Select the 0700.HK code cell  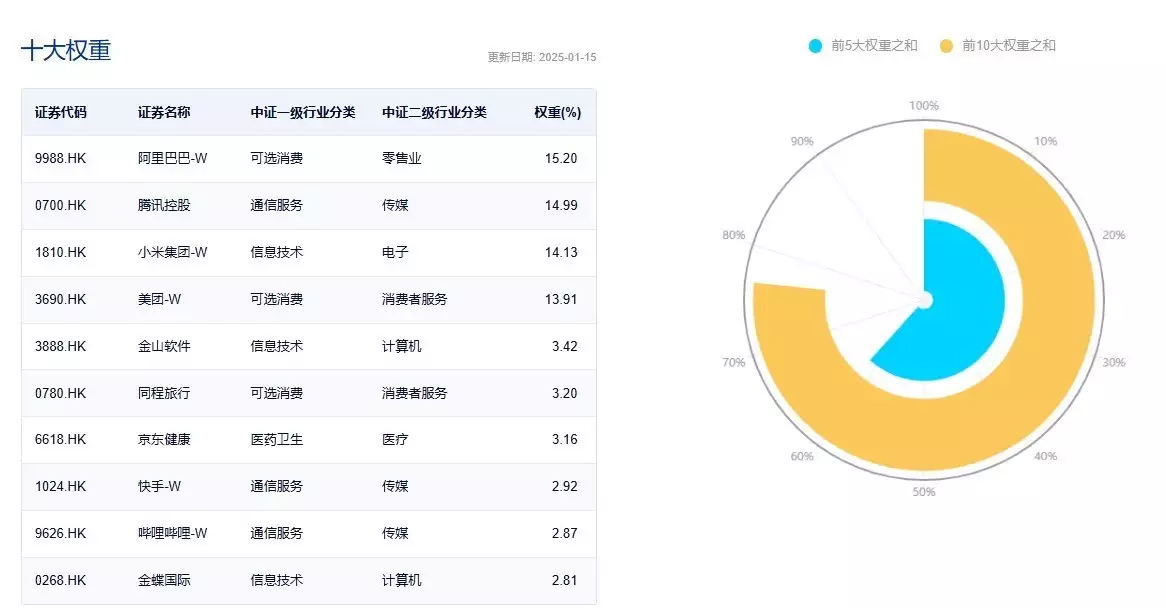pos(60,205)
